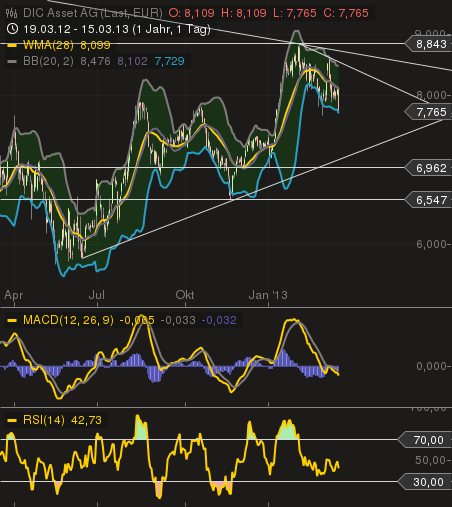Open the RSI(14) indicator label
This screenshot has height=507, width=452.
click(x=44, y=420)
